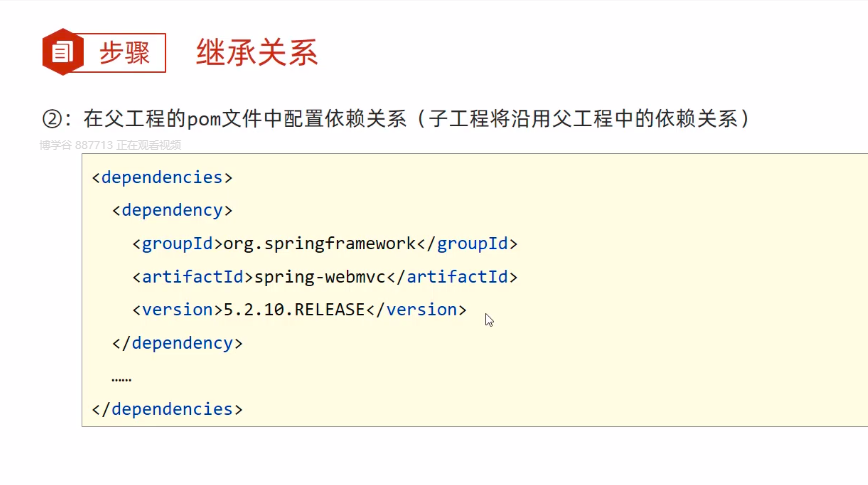Click the 继承关系 slide title
868x485 pixels.
point(257,53)
